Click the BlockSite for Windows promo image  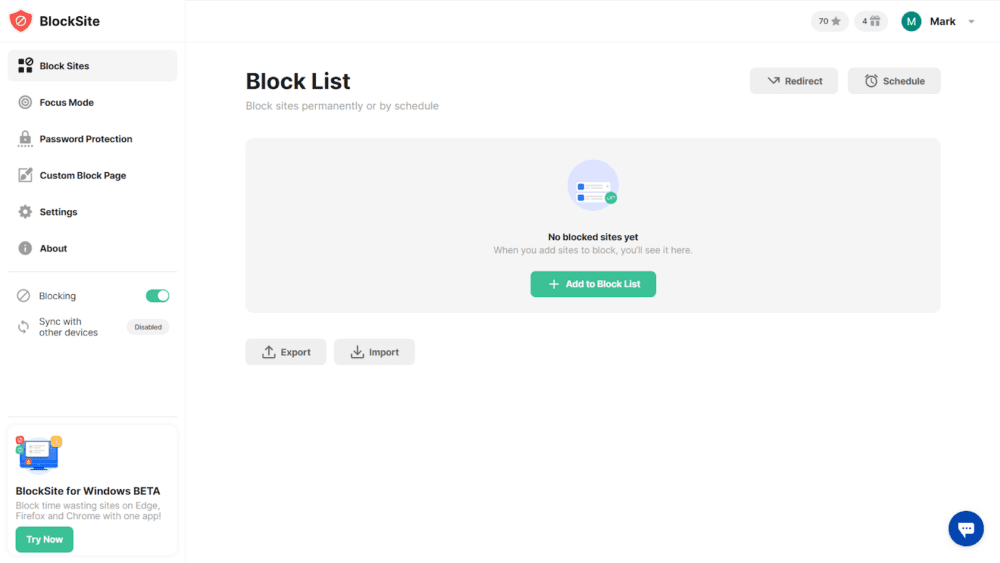point(38,454)
